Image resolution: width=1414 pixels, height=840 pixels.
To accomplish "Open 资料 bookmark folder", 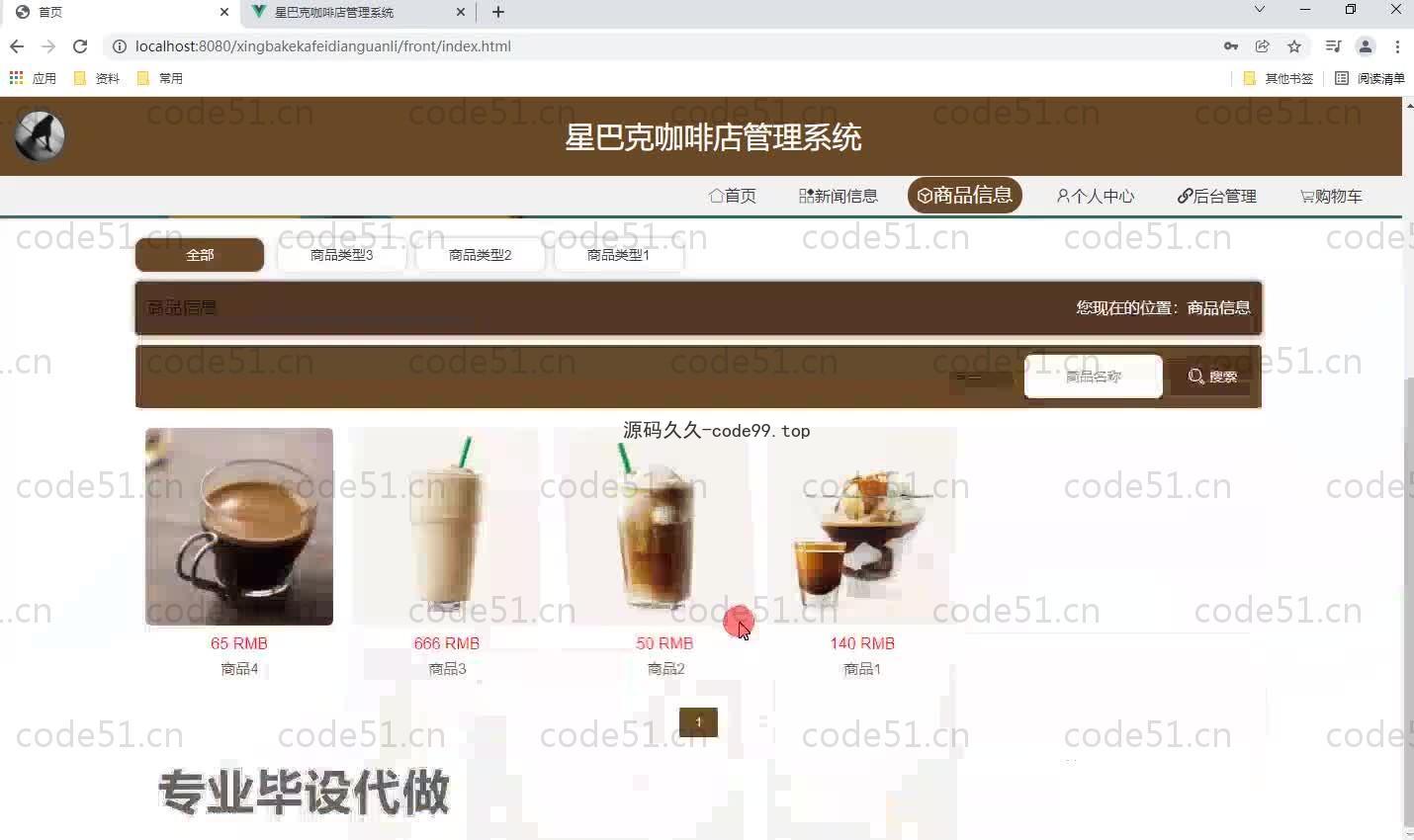I will [97, 78].
